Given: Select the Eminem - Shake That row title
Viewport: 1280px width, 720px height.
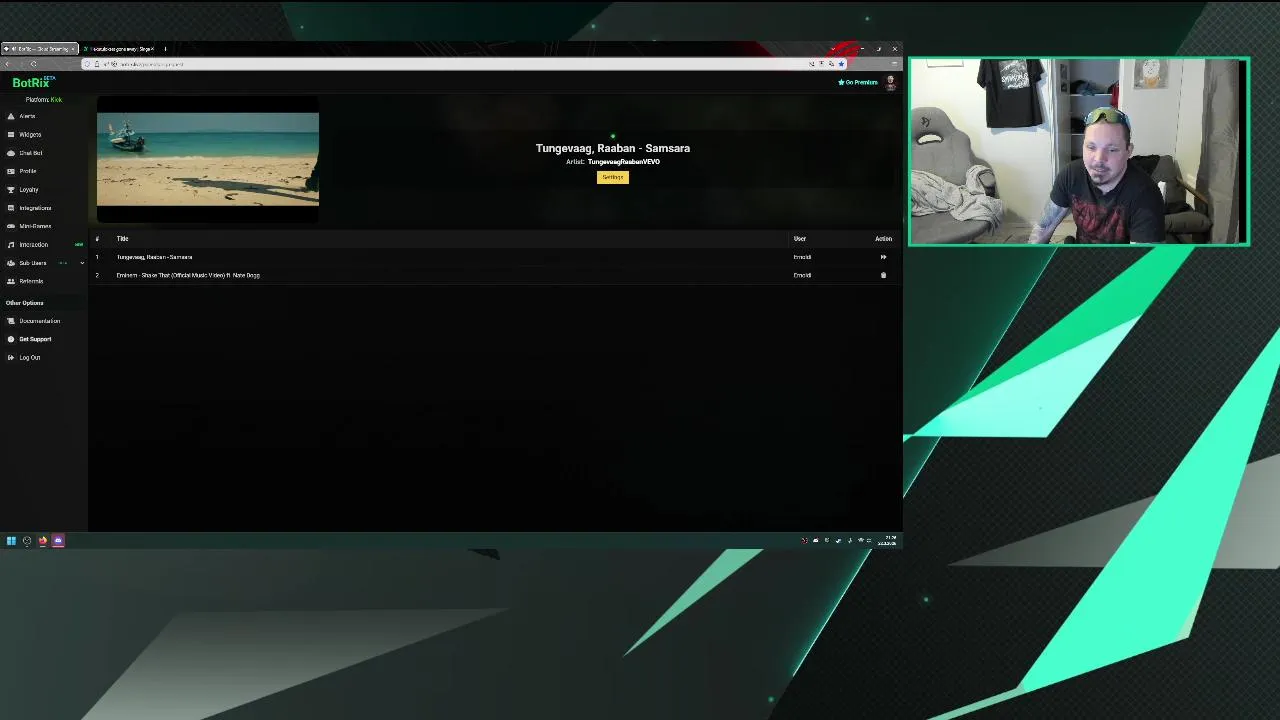Looking at the screenshot, I should point(188,275).
